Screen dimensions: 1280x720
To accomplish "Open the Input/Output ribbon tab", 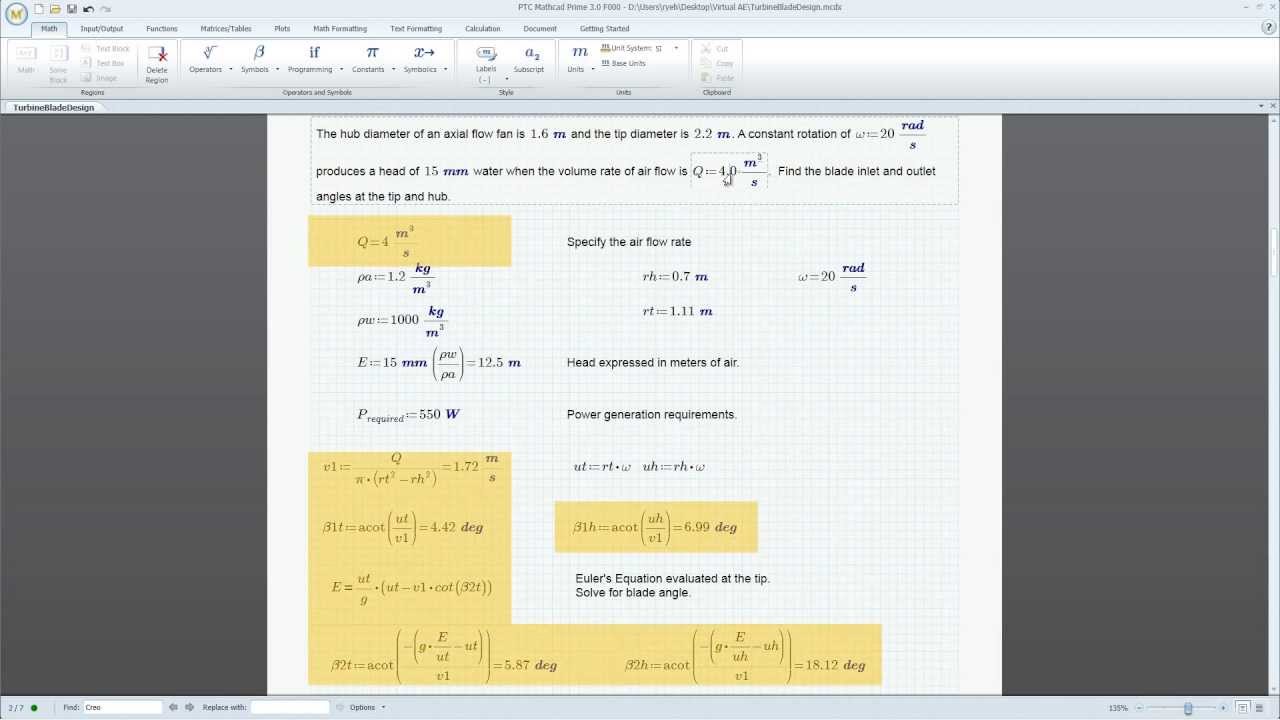I will 102,28.
